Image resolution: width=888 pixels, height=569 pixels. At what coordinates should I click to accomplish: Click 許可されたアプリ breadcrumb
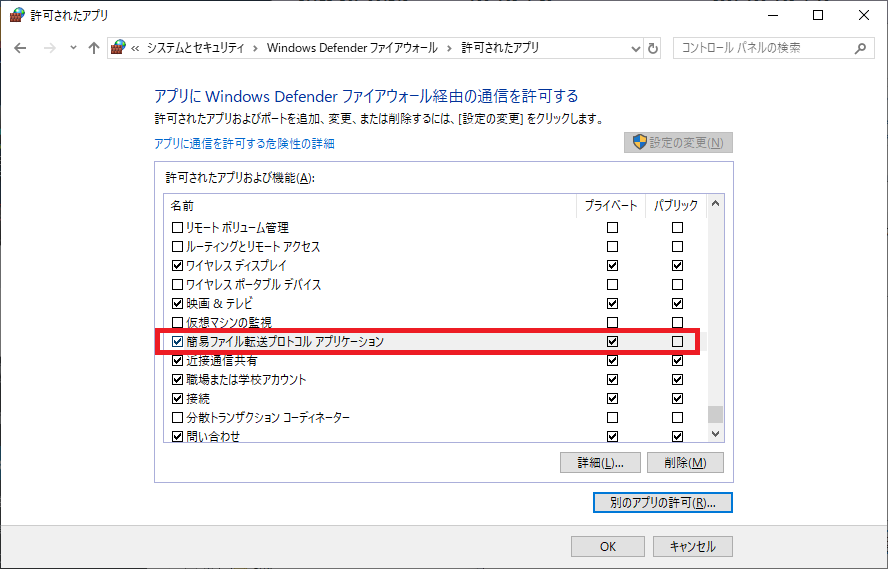pos(500,48)
